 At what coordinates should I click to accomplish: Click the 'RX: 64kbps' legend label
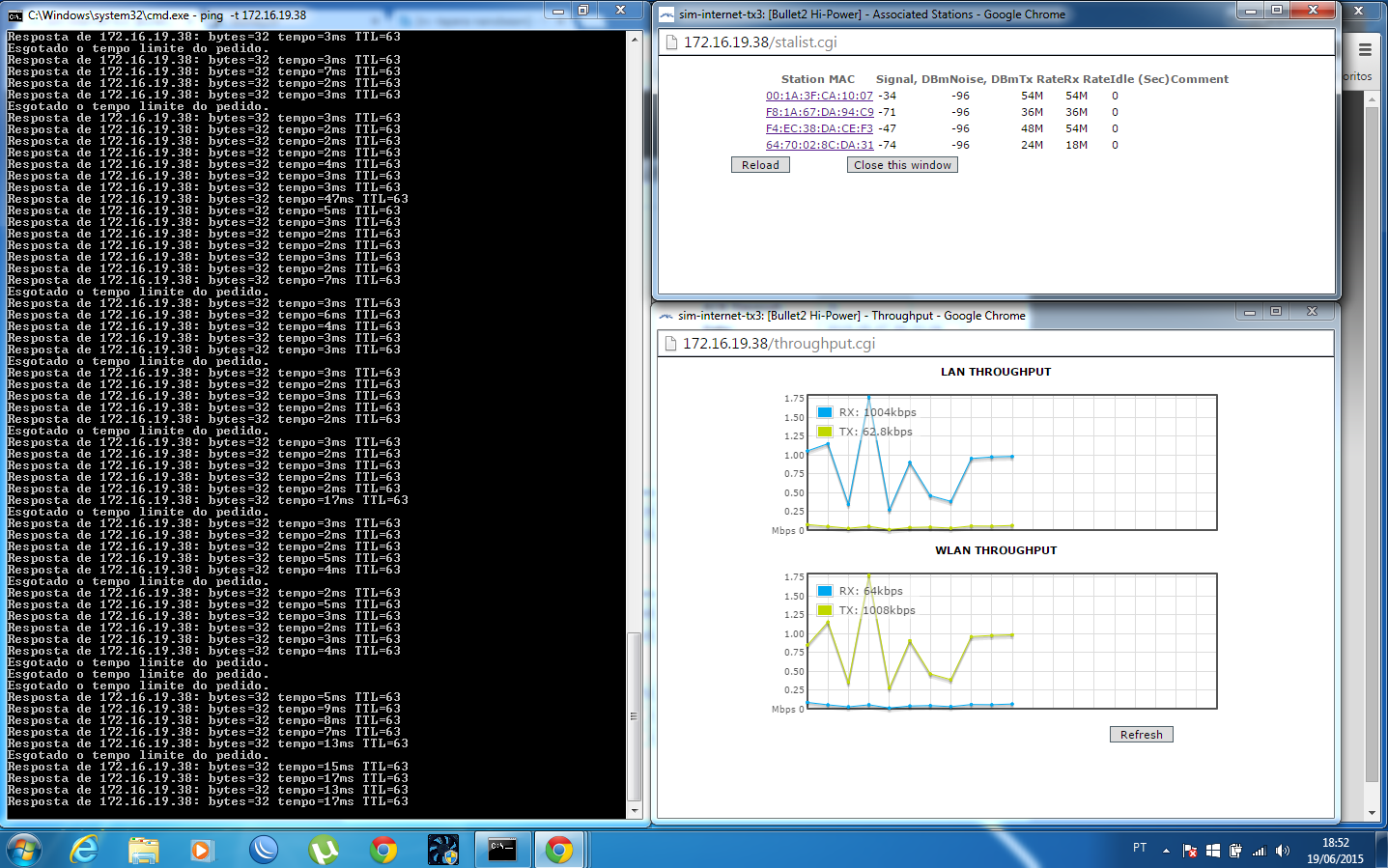pyautogui.click(x=870, y=591)
